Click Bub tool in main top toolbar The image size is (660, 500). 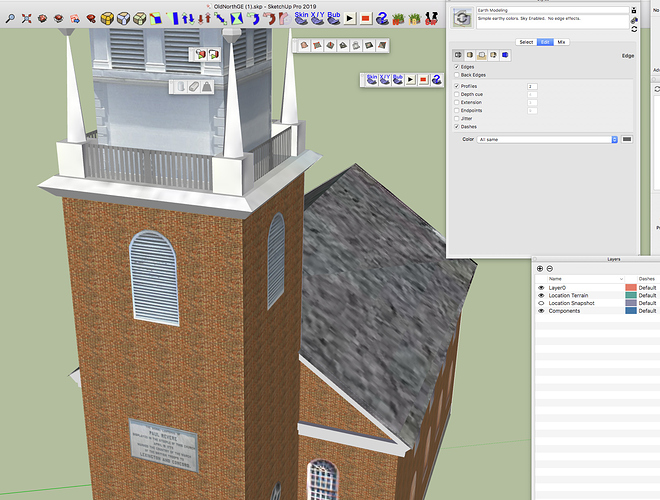coord(334,18)
